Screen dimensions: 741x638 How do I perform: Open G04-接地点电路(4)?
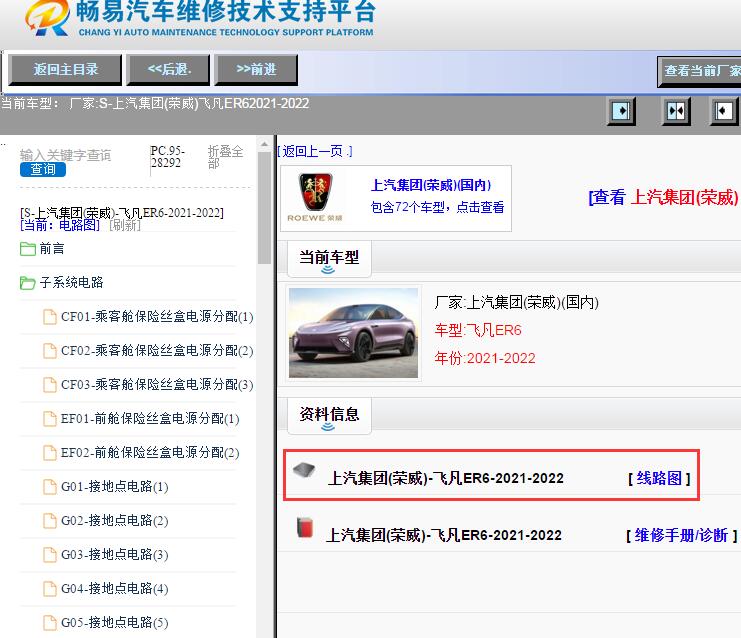tap(114, 588)
